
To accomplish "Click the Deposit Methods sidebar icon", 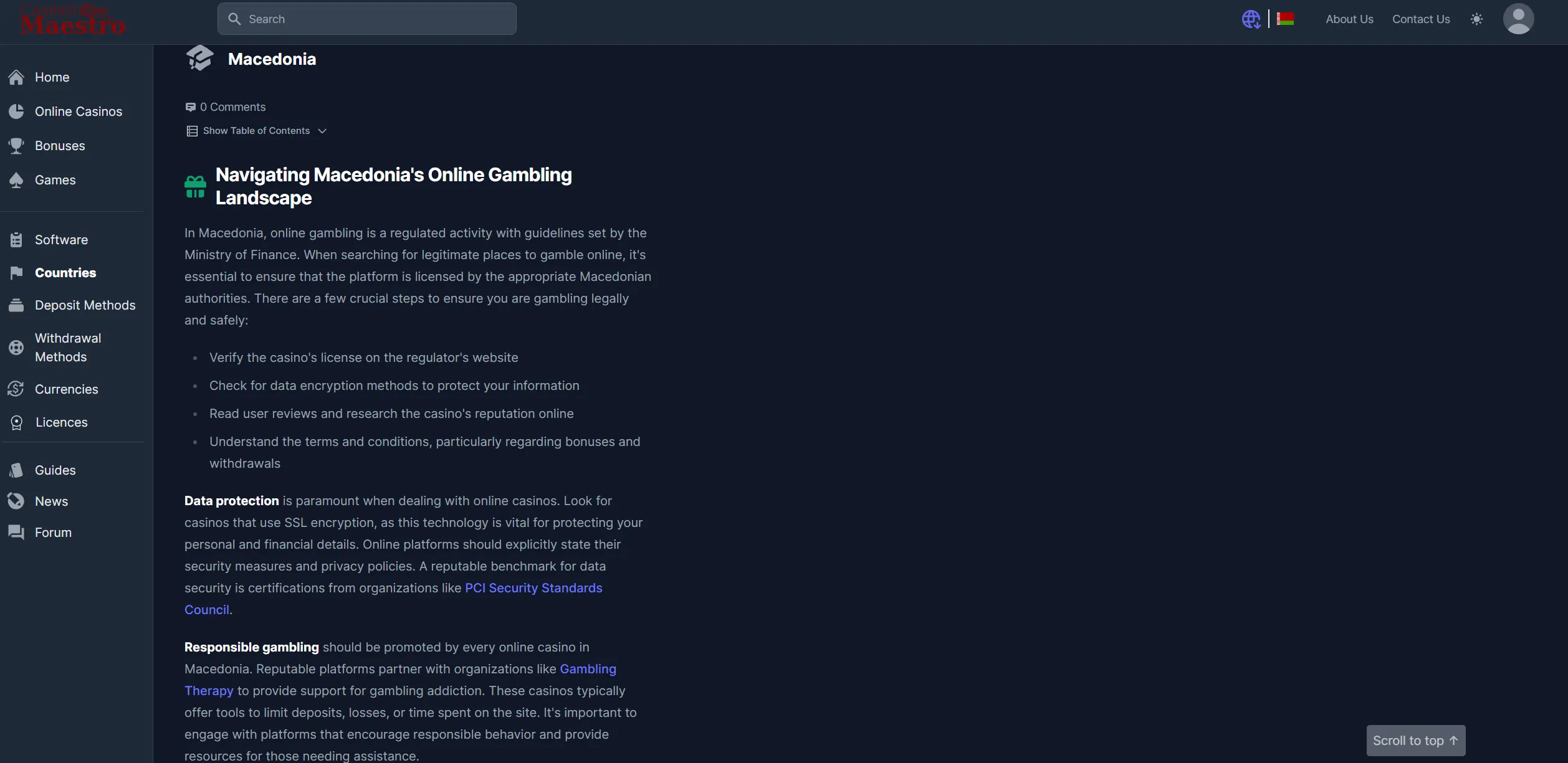I will (16, 305).
